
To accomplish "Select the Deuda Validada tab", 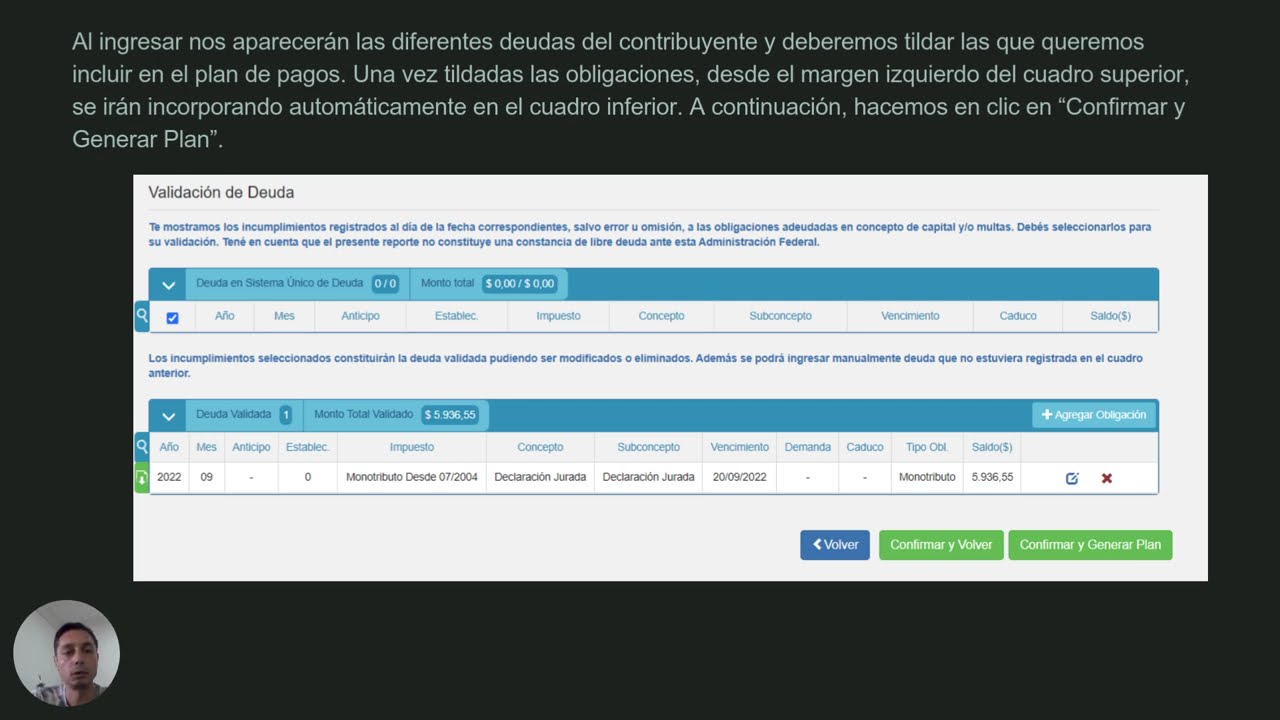I will tap(244, 414).
